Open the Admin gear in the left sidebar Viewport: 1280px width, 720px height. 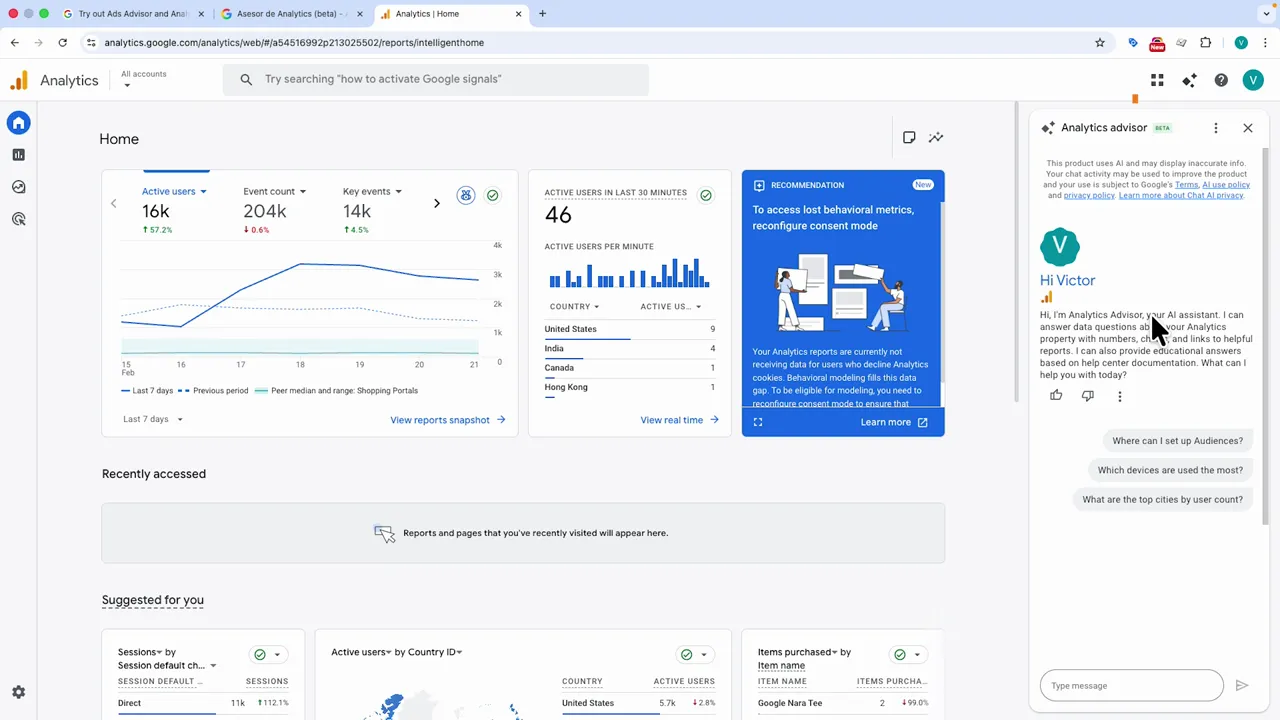click(x=18, y=692)
